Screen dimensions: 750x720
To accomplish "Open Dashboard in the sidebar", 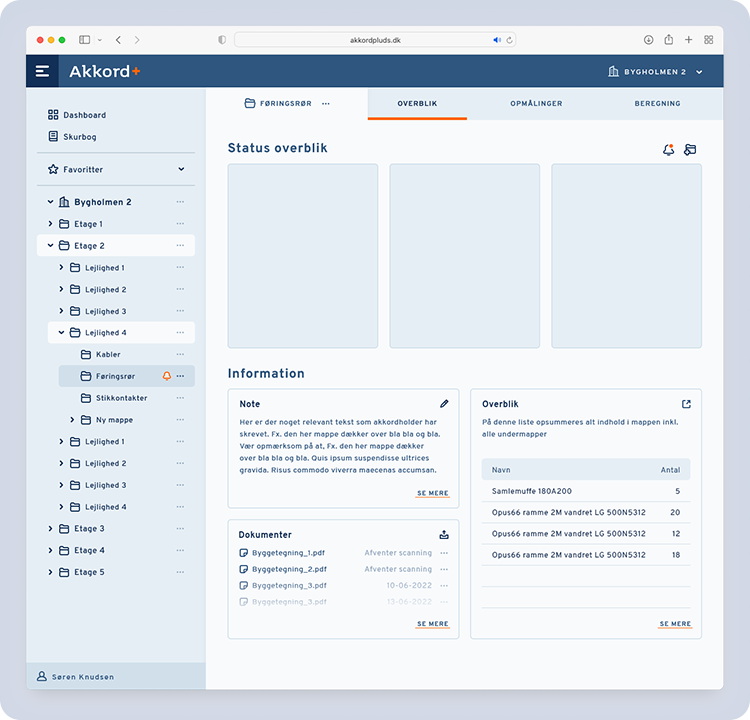I will pyautogui.click(x=84, y=115).
